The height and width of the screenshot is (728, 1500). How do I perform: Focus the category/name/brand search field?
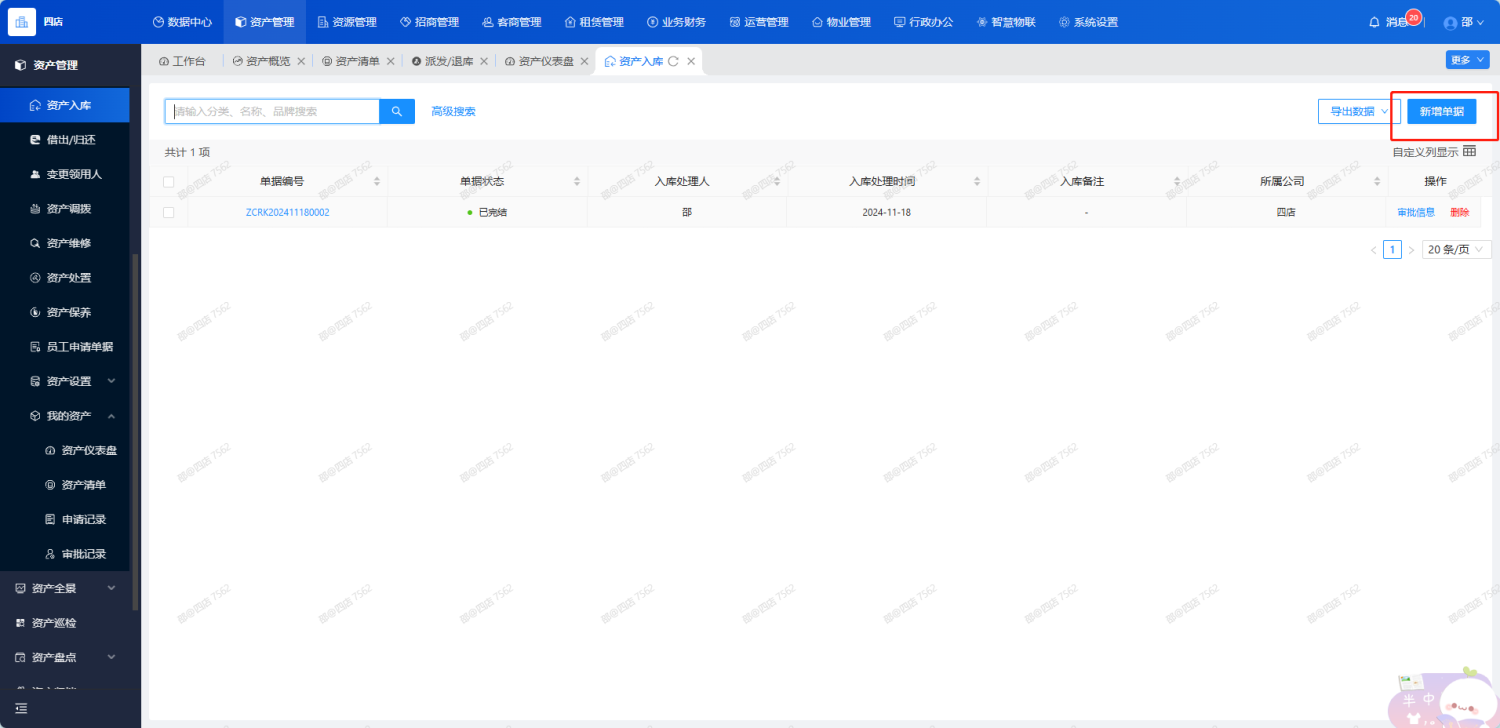[272, 111]
